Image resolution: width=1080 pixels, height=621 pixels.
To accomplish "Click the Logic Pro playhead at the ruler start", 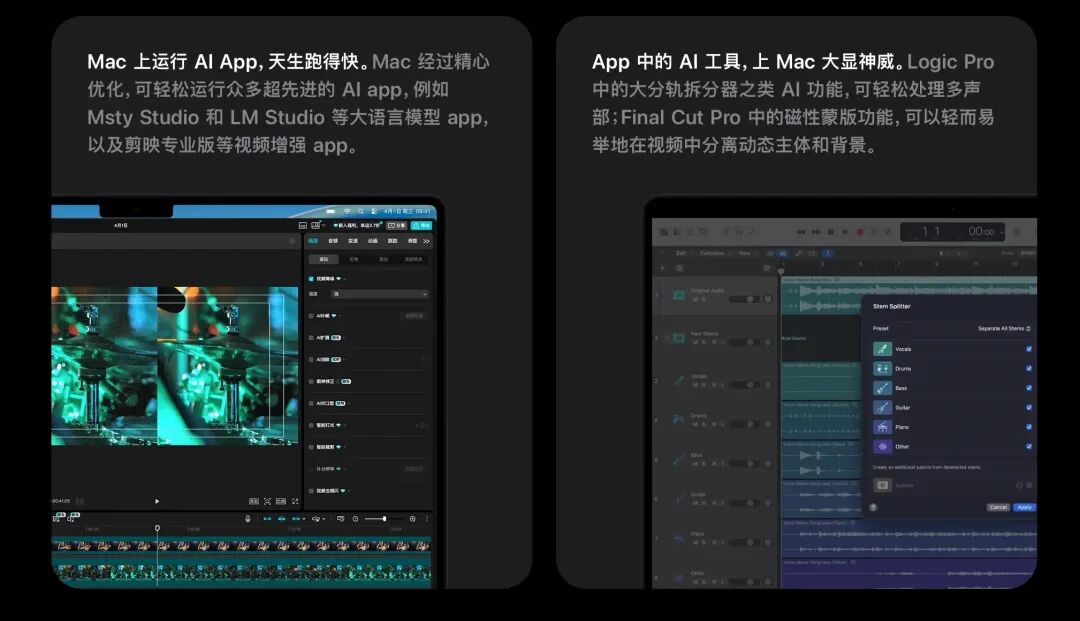I will tap(781, 272).
